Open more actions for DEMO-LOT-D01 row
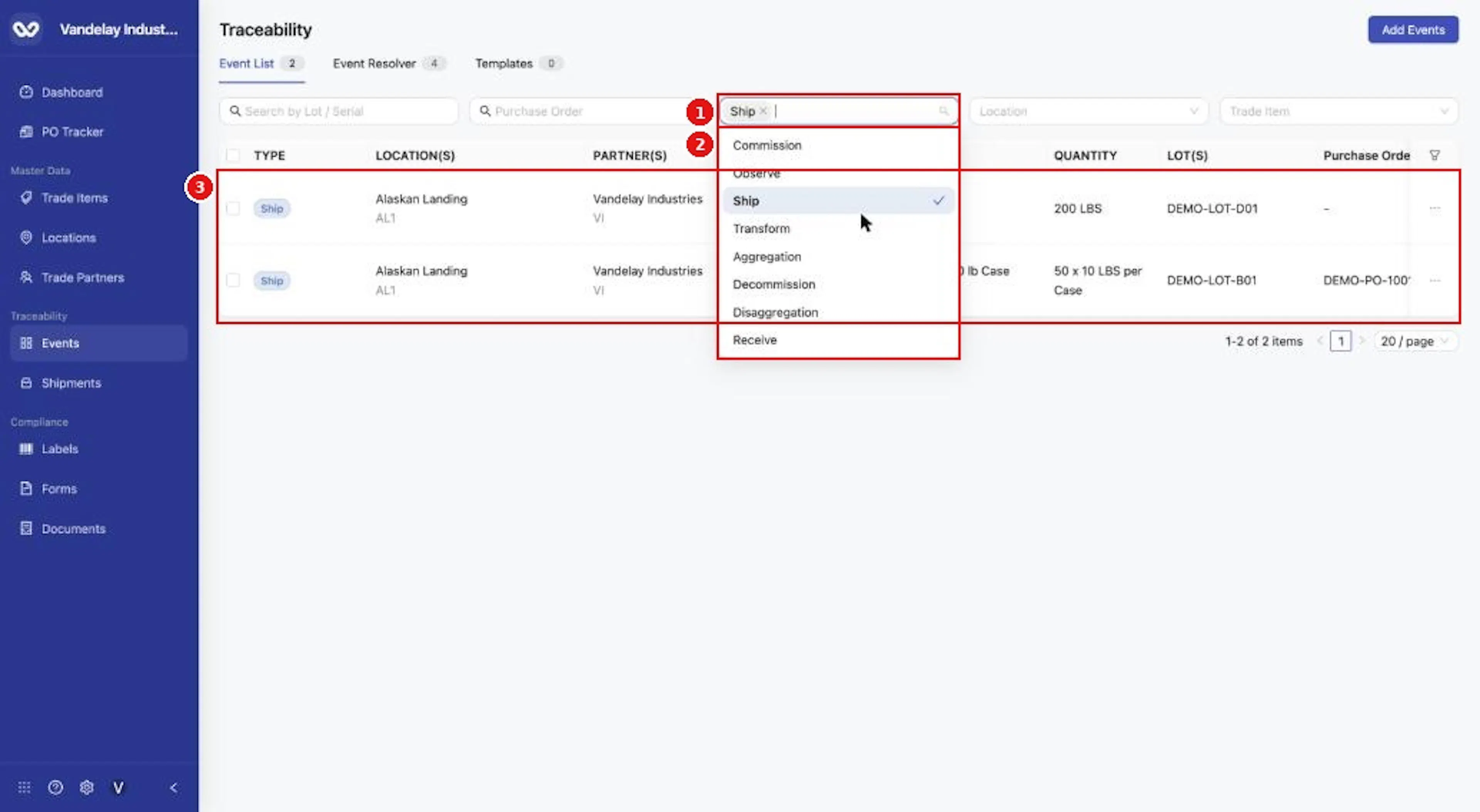The image size is (1480, 812). [1435, 208]
